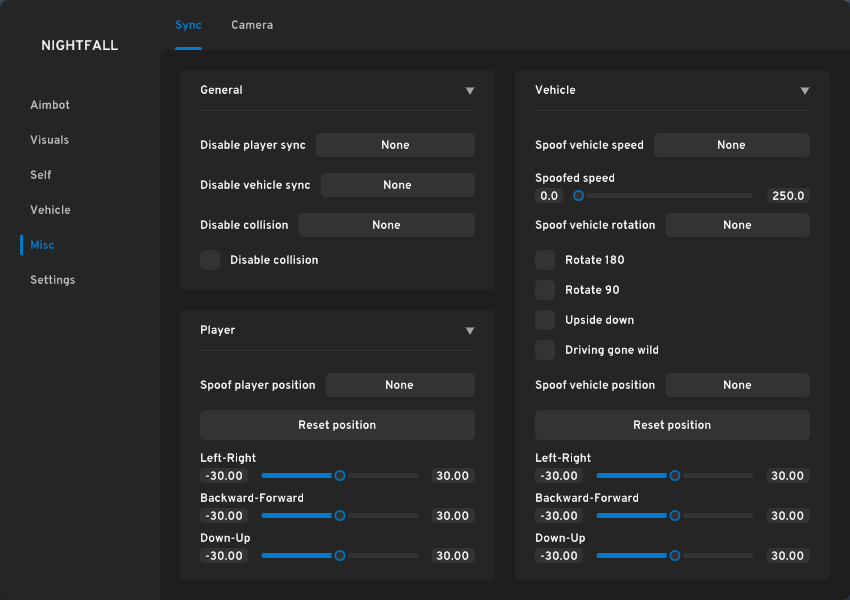Click the Spoofed speed slider handle
Viewport: 850px width, 600px height.
578,196
